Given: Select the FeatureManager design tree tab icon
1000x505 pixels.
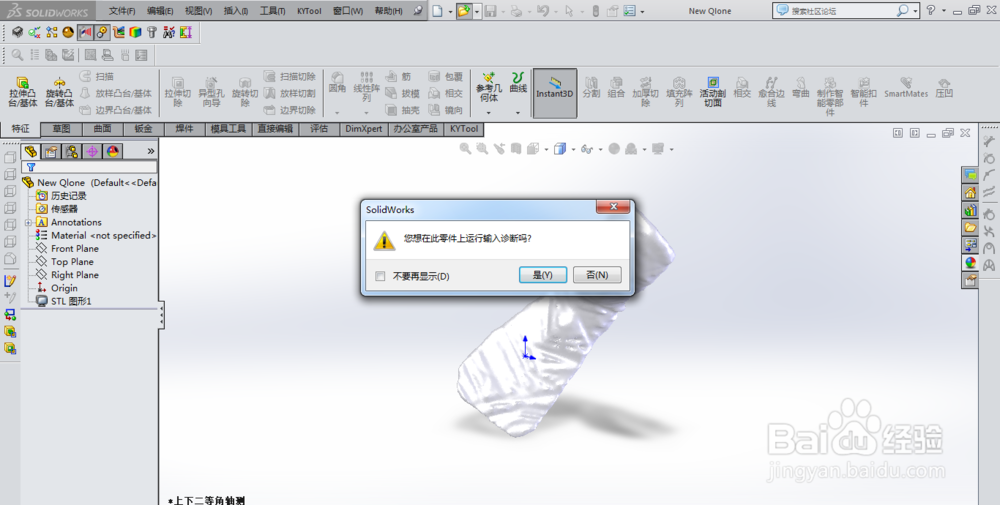Looking at the screenshot, I should [31, 151].
